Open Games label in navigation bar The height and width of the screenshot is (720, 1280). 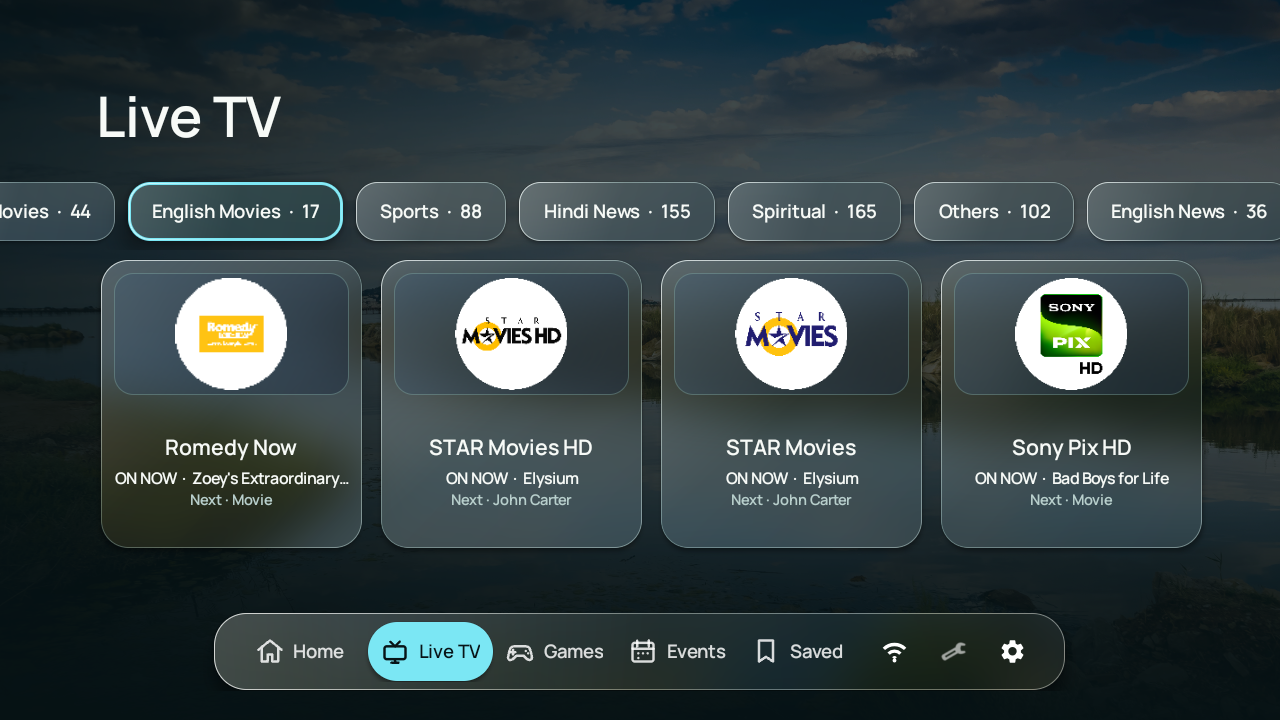click(x=574, y=652)
